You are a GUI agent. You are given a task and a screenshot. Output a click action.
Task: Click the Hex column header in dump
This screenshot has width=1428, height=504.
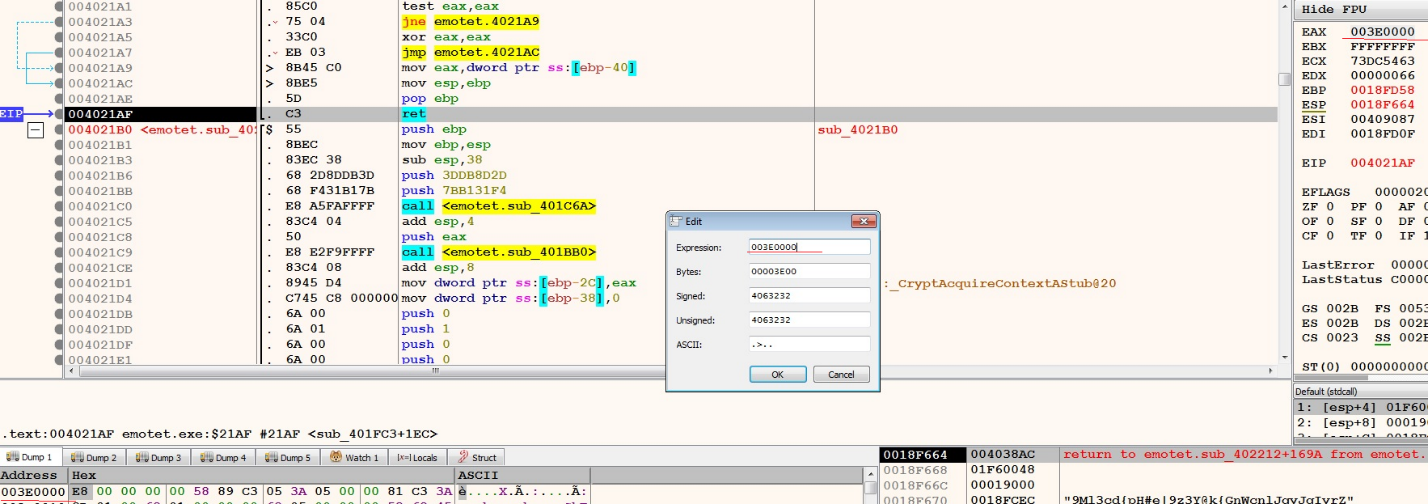click(260, 475)
